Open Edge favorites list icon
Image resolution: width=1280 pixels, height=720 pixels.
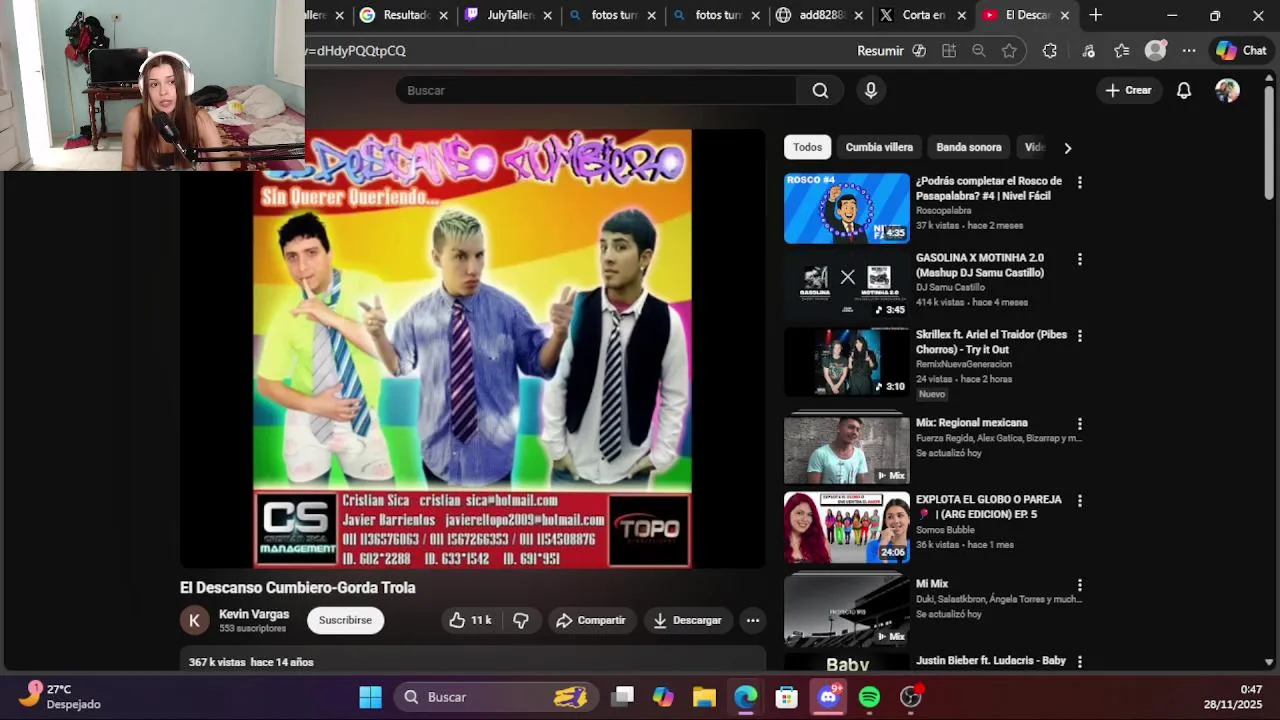pos(1122,50)
